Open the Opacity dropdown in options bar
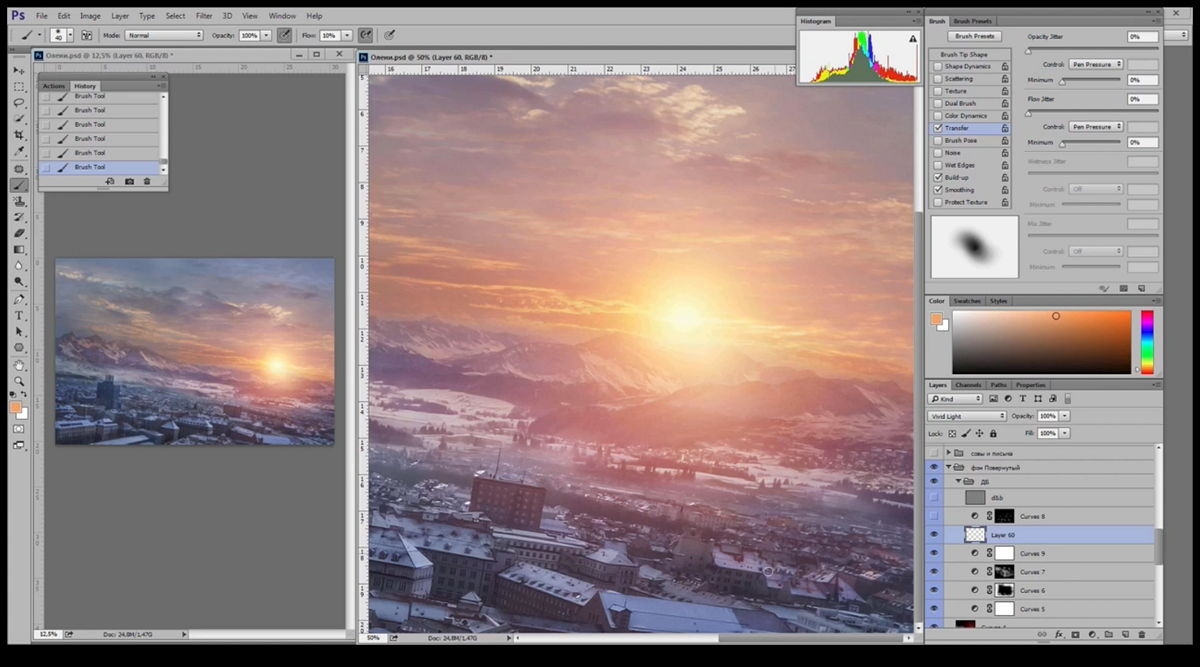This screenshot has width=1200, height=667. [267, 35]
